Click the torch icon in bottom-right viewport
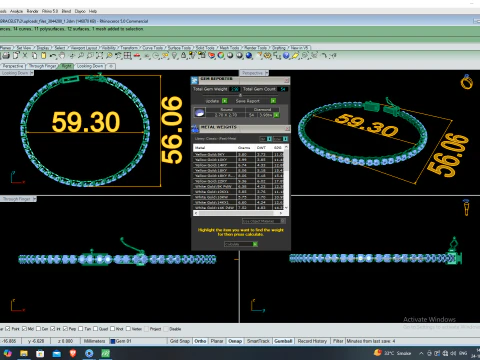The image size is (480, 360). pos(466,207)
